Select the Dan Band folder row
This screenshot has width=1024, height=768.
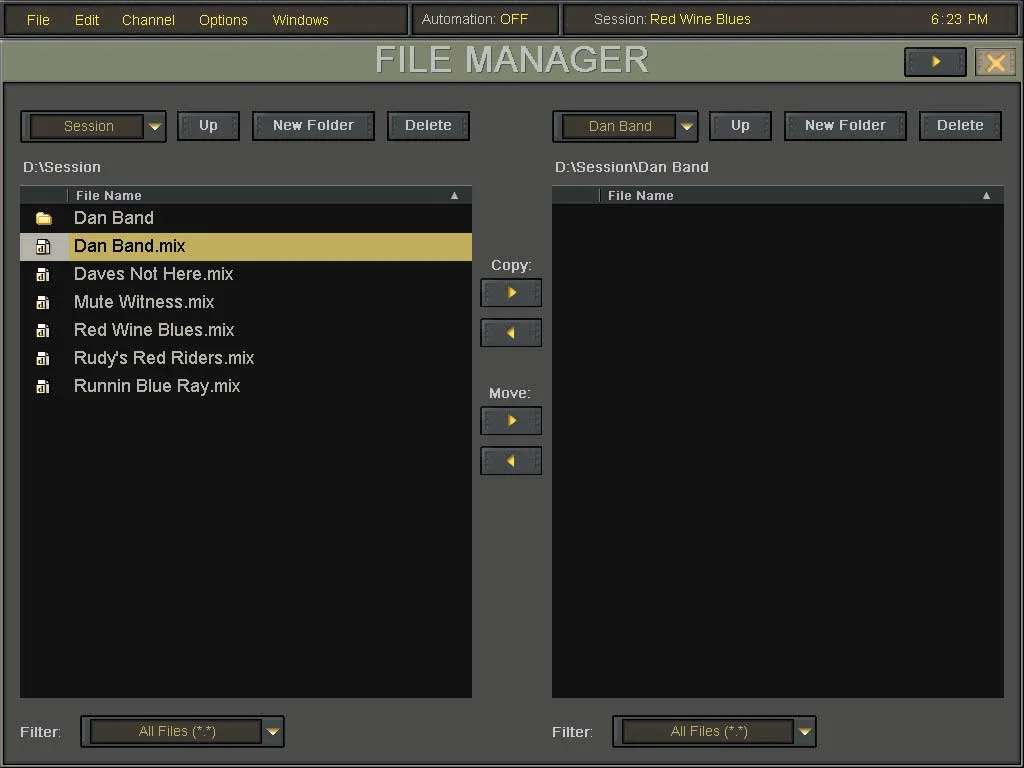click(246, 218)
